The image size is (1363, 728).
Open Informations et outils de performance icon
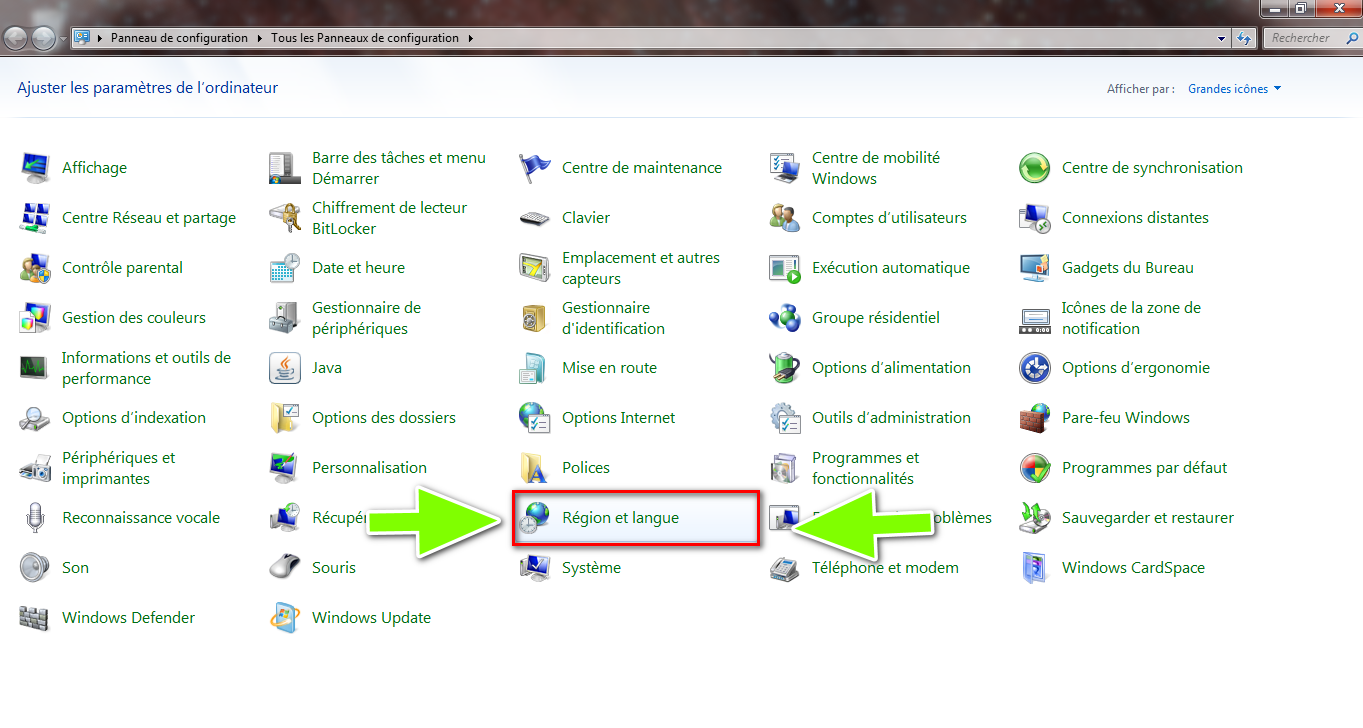tap(35, 368)
